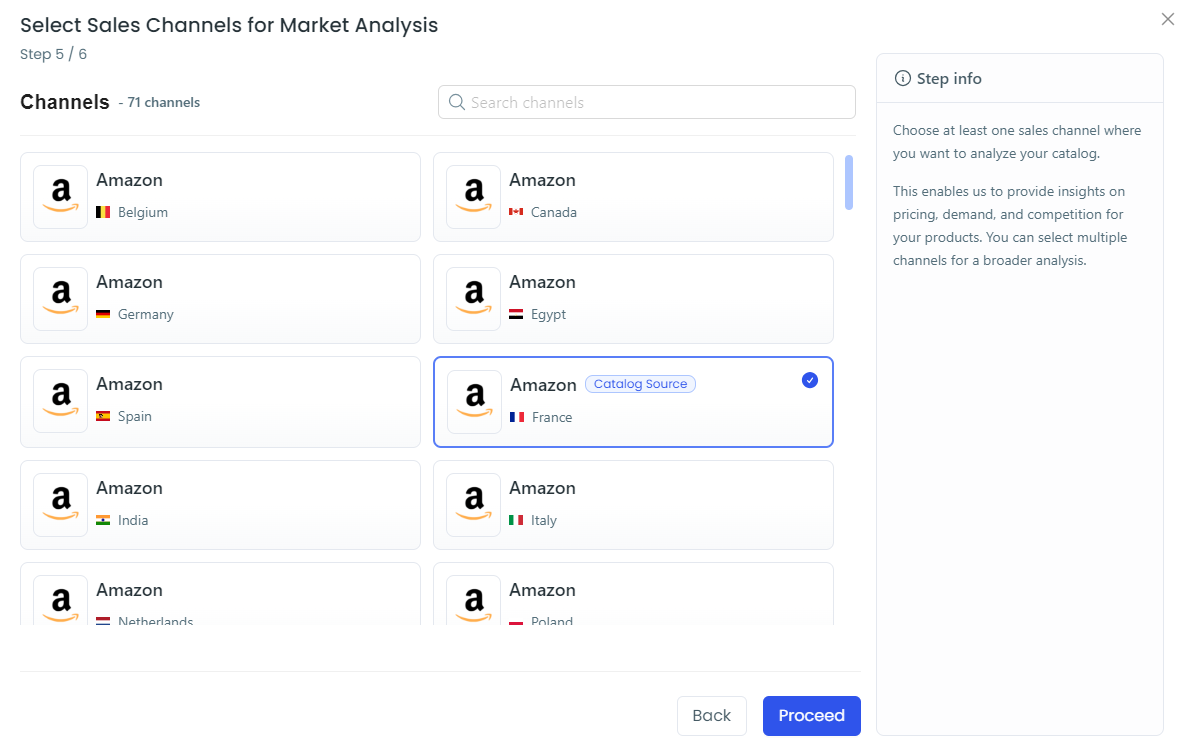Click the Amazon logo on the Belgium card
The height and width of the screenshot is (742, 1187).
pyautogui.click(x=61, y=196)
